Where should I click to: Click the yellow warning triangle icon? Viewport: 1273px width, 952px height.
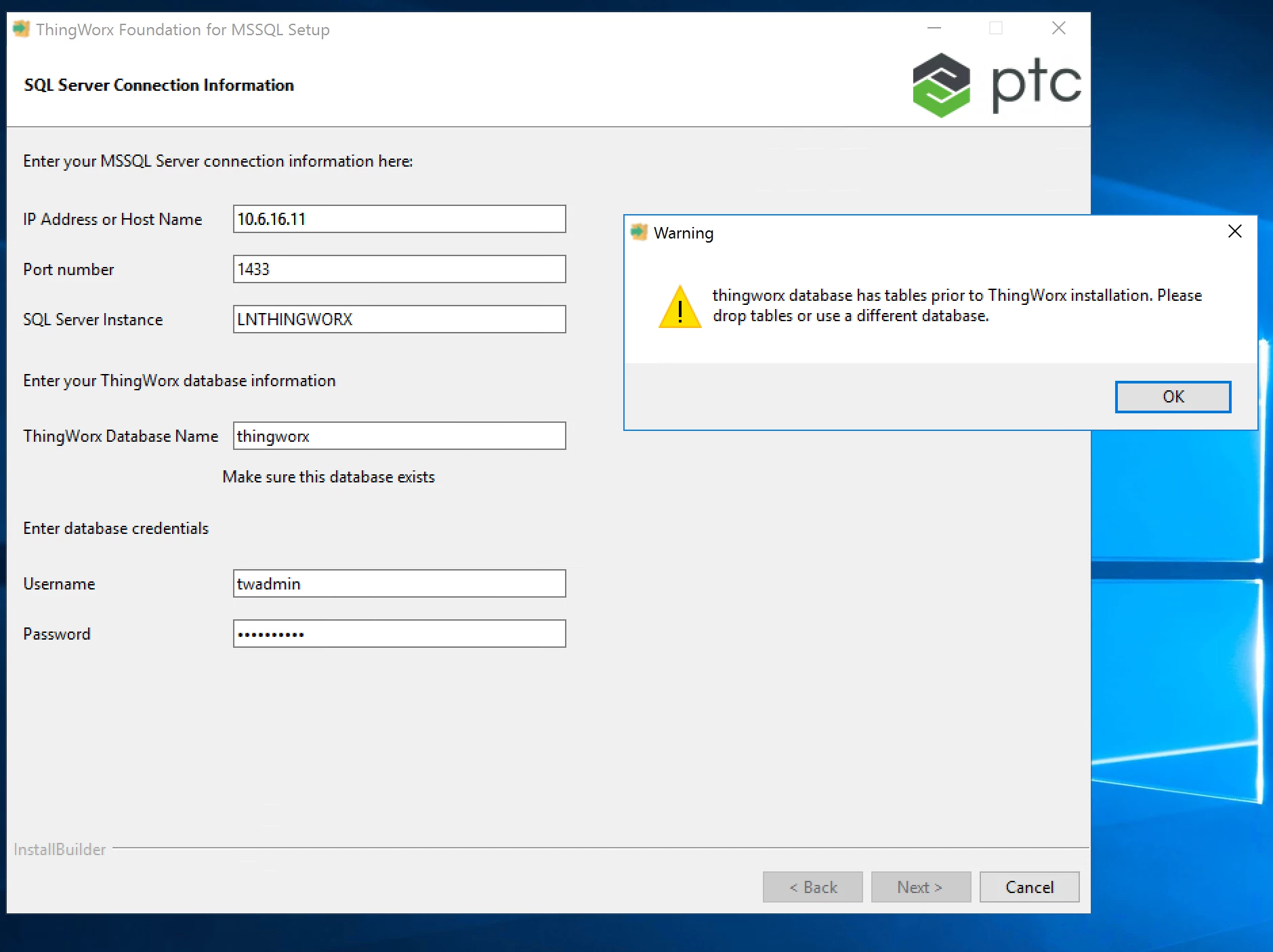click(680, 307)
